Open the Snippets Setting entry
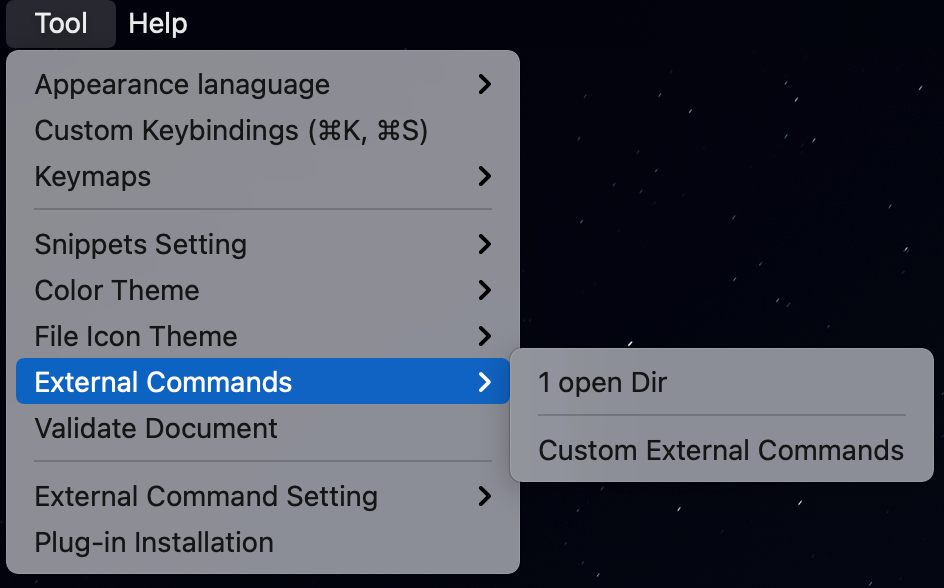The image size is (944, 588). (x=141, y=245)
